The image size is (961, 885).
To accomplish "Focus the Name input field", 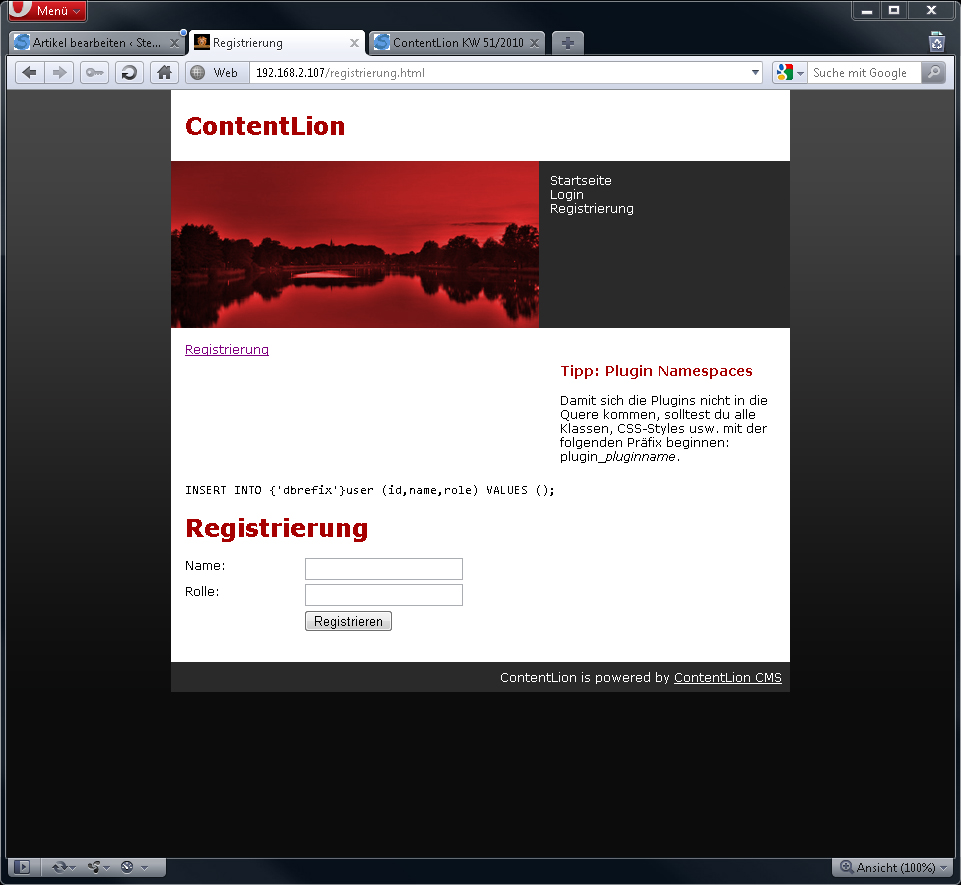I will click(384, 569).
